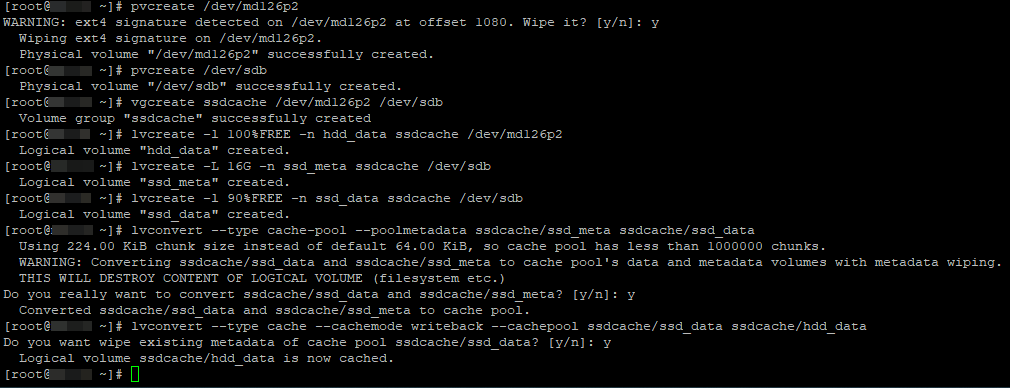Click the 'Using 224.00 KiB chunk size' message
The image size is (1010, 388).
click(422, 246)
